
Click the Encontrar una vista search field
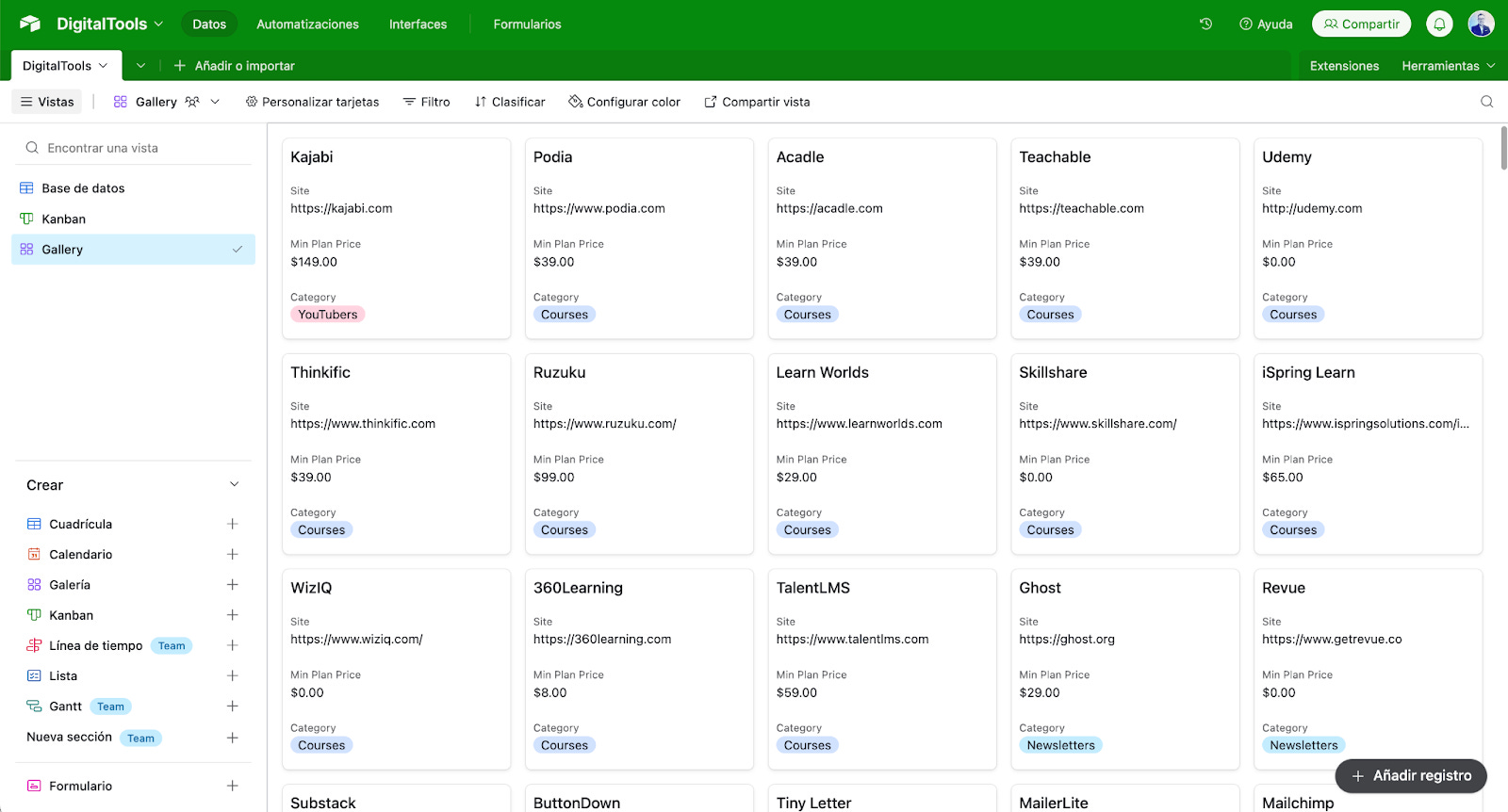click(x=133, y=148)
